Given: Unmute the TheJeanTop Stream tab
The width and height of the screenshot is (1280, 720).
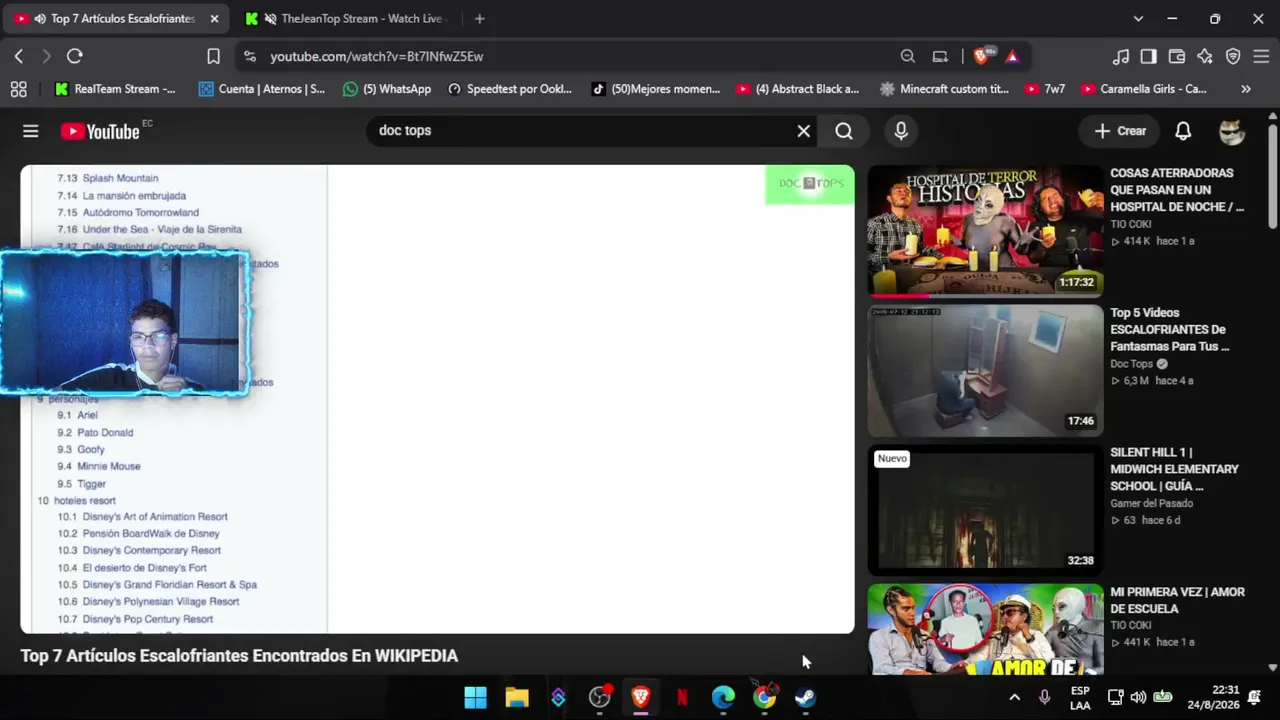Looking at the screenshot, I should 270,18.
